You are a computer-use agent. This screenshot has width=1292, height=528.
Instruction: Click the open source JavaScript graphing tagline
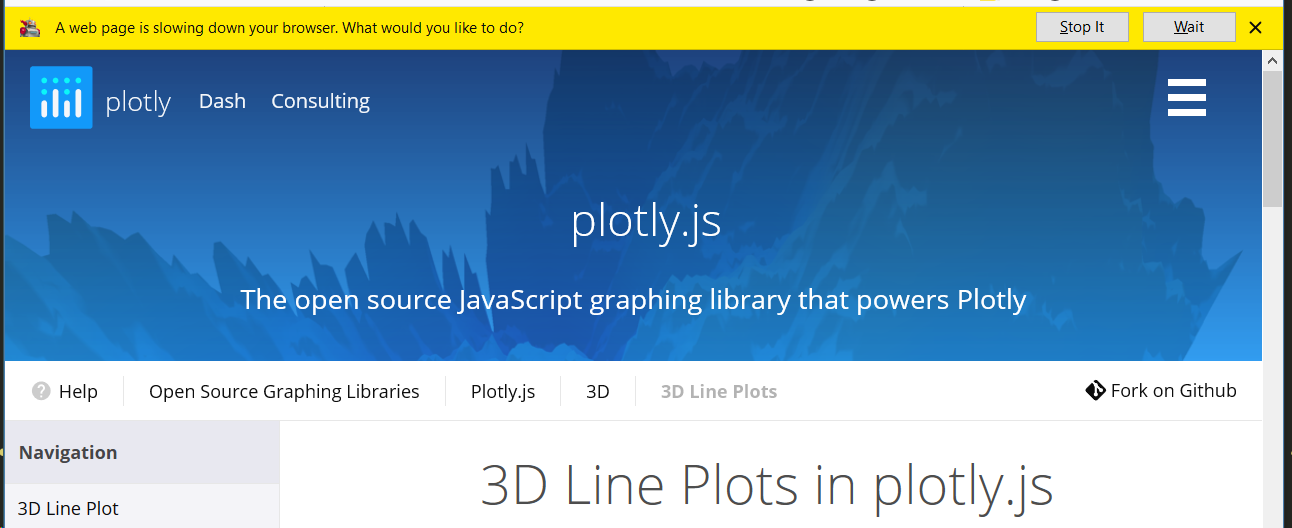point(633,299)
